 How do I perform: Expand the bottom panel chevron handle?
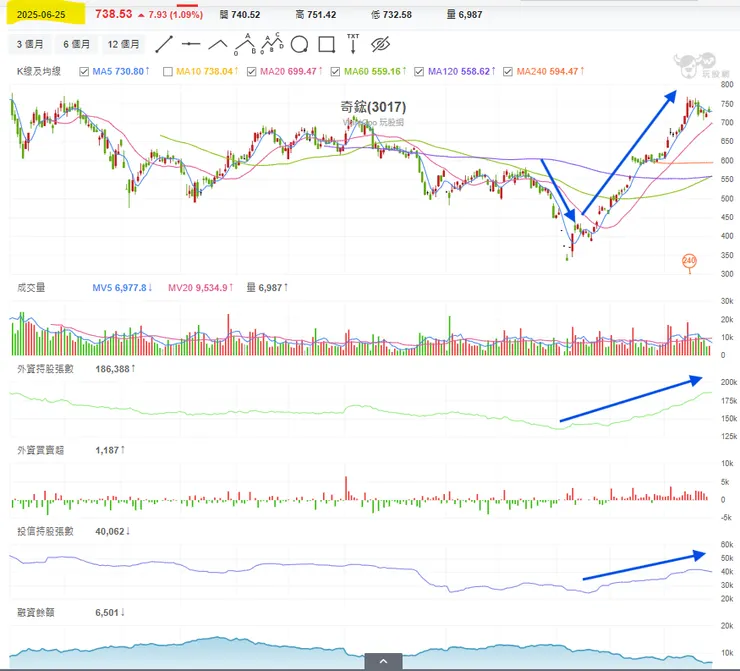click(x=383, y=661)
